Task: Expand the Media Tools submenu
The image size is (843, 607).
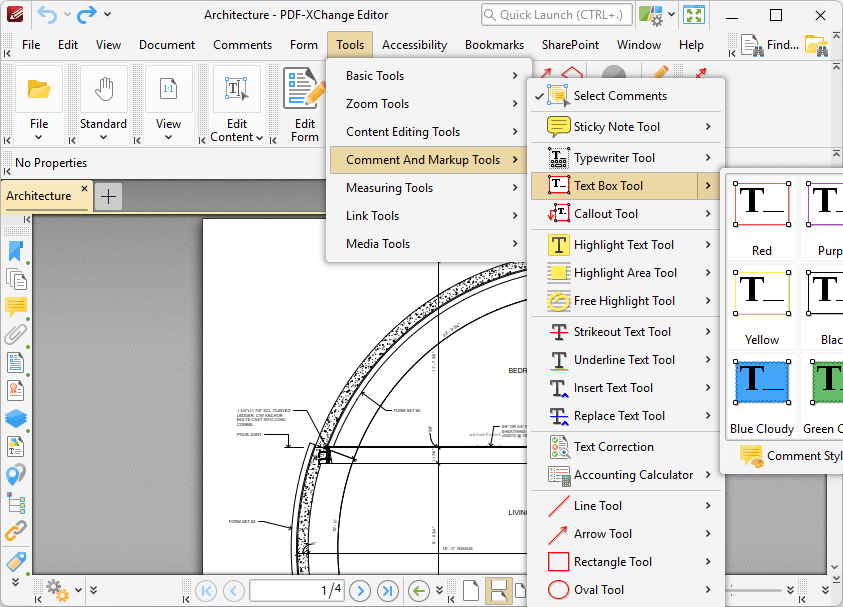Action: pyautogui.click(x=428, y=244)
